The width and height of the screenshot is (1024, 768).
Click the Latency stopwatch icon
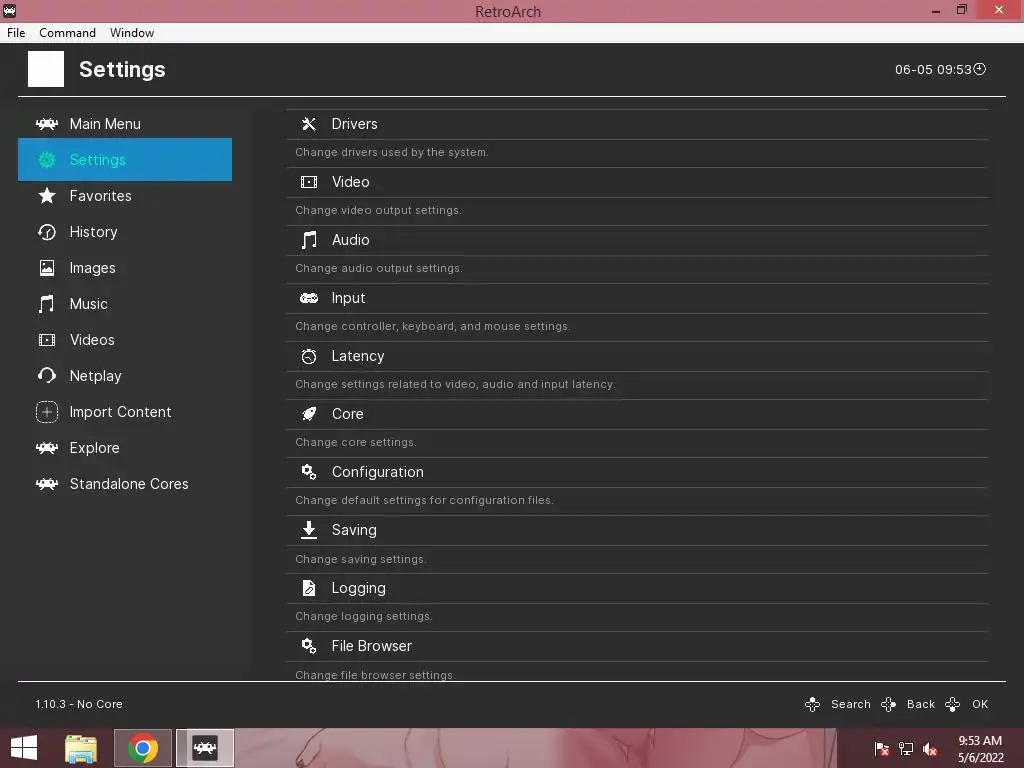pyautogui.click(x=309, y=356)
